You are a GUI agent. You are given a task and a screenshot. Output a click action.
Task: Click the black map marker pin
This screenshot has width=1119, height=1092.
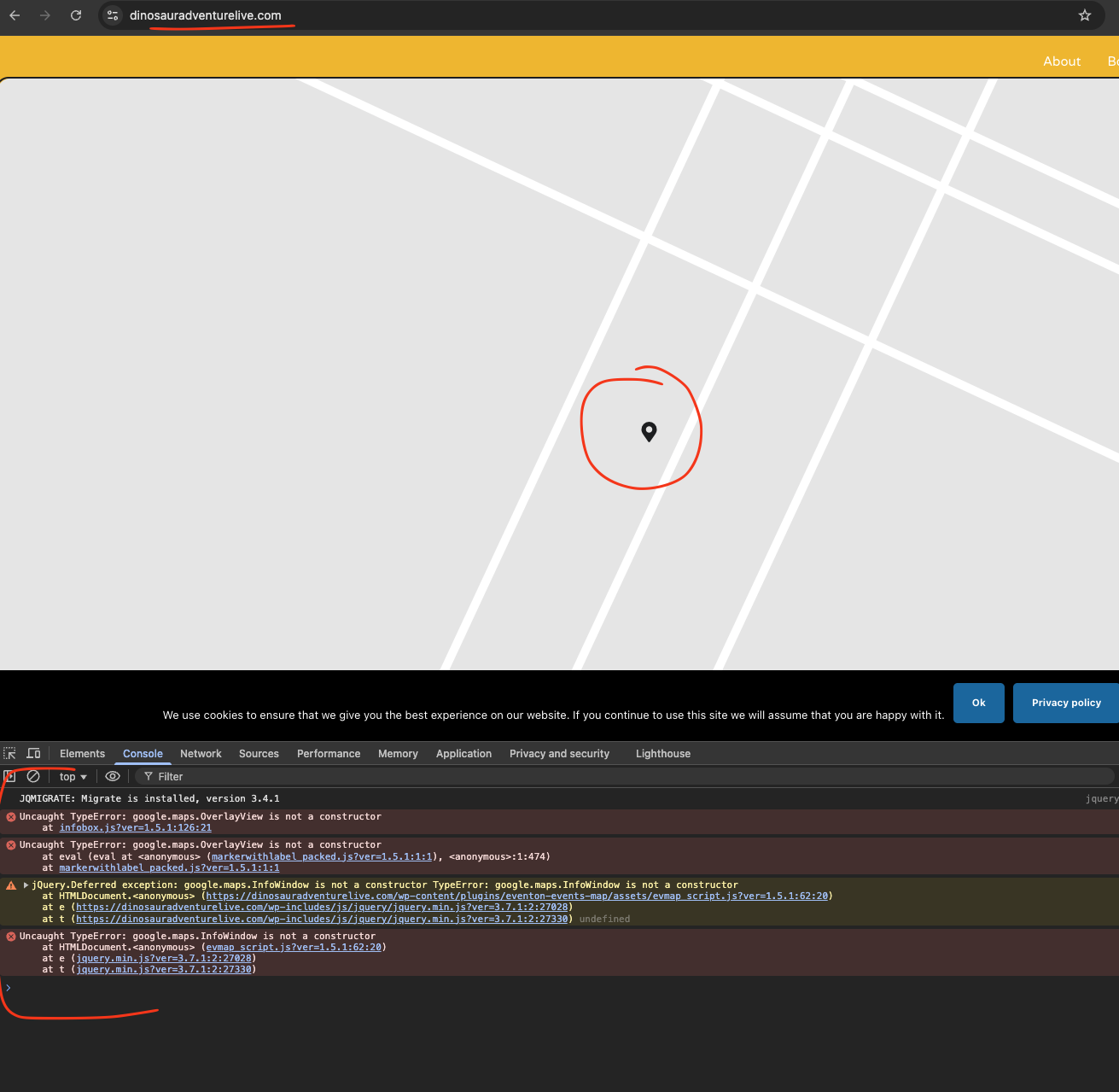pos(649,431)
